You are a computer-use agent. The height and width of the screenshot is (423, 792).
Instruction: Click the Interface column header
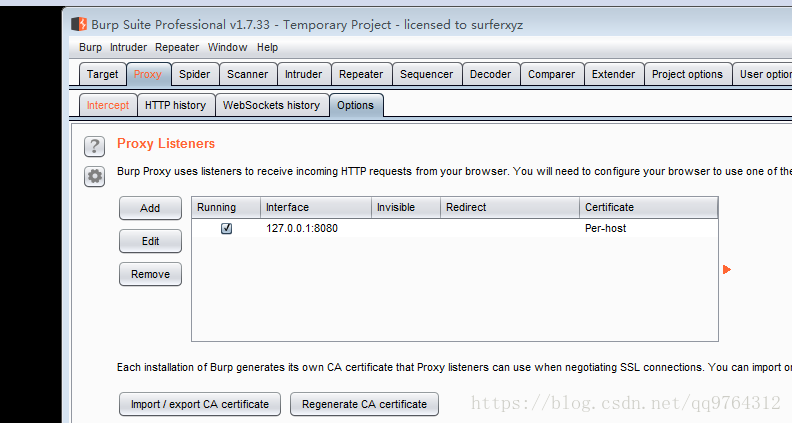pyautogui.click(x=316, y=207)
